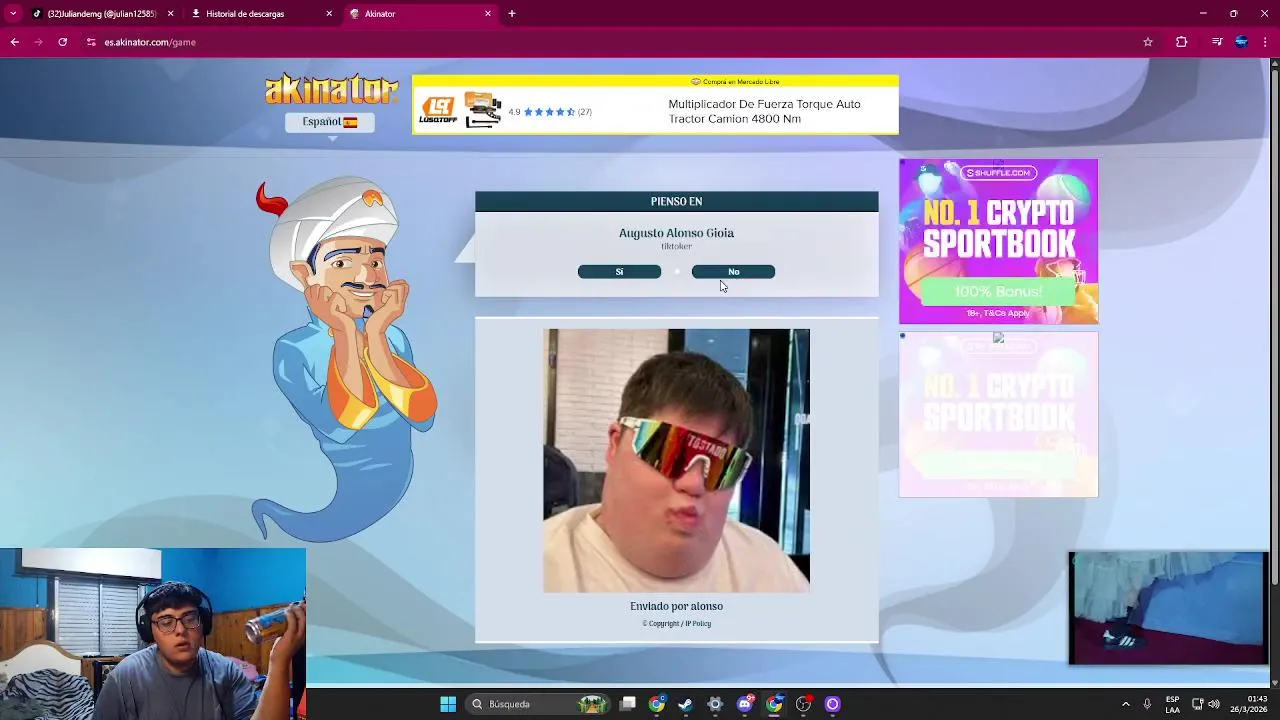
Task: Open the media controls icon
Action: pyautogui.click(x=1217, y=42)
